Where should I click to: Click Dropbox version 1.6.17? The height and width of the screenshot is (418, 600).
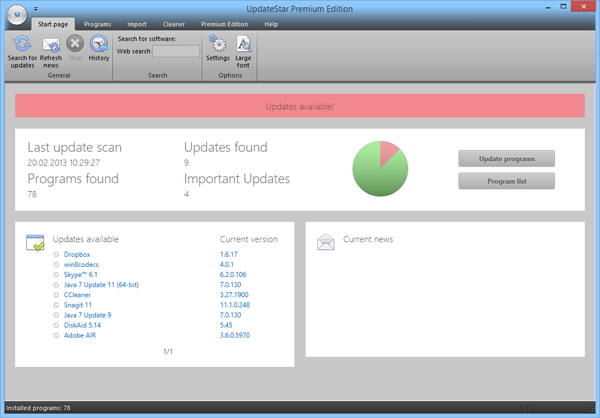click(x=228, y=254)
